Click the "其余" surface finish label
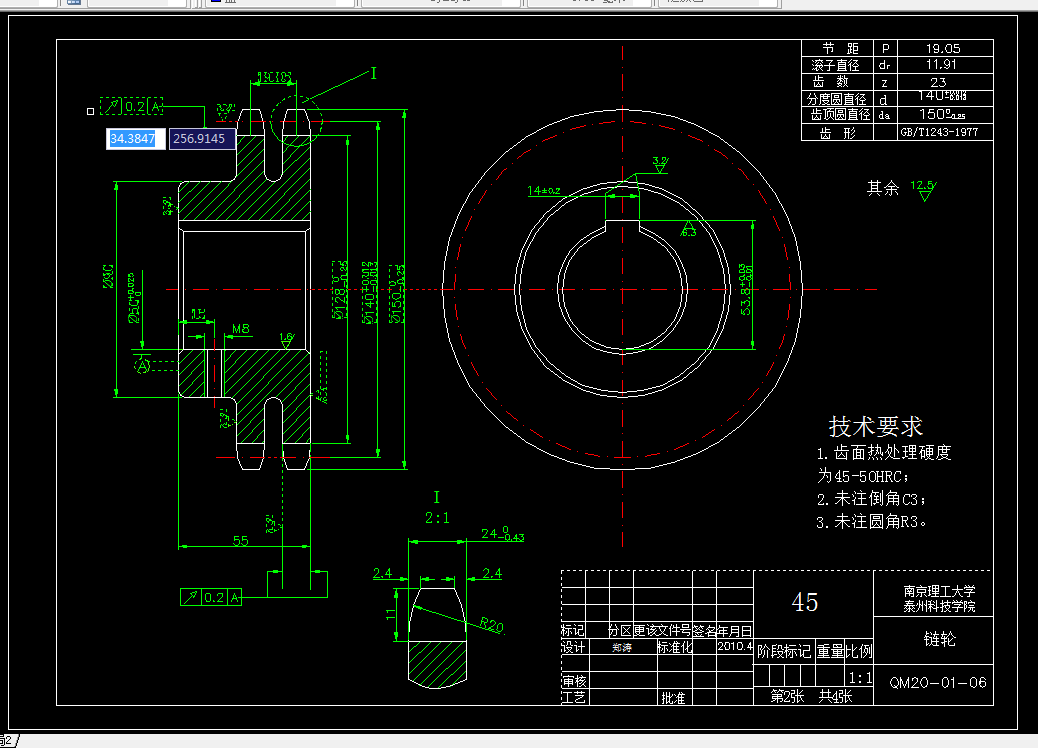This screenshot has height=748, width=1038. click(x=883, y=189)
